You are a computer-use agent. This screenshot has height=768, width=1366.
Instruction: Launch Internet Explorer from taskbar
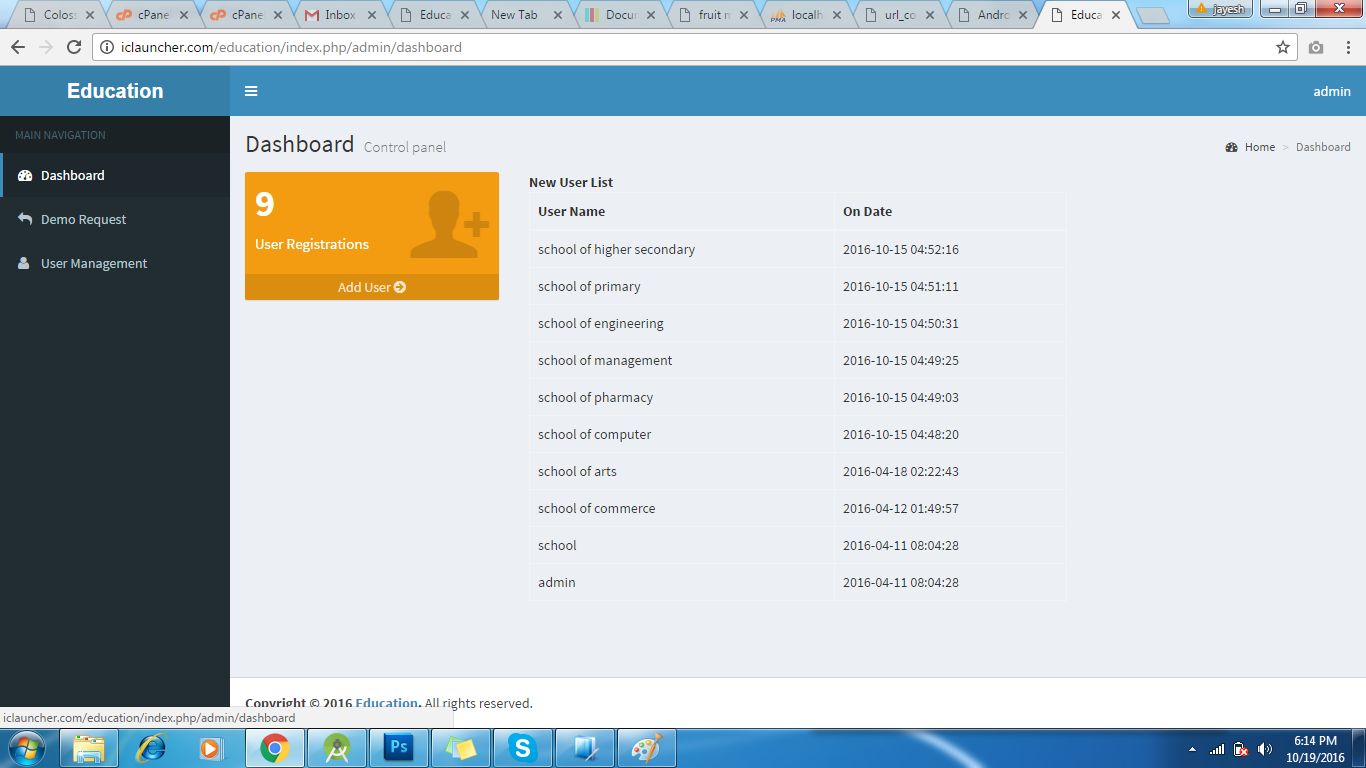click(x=151, y=748)
